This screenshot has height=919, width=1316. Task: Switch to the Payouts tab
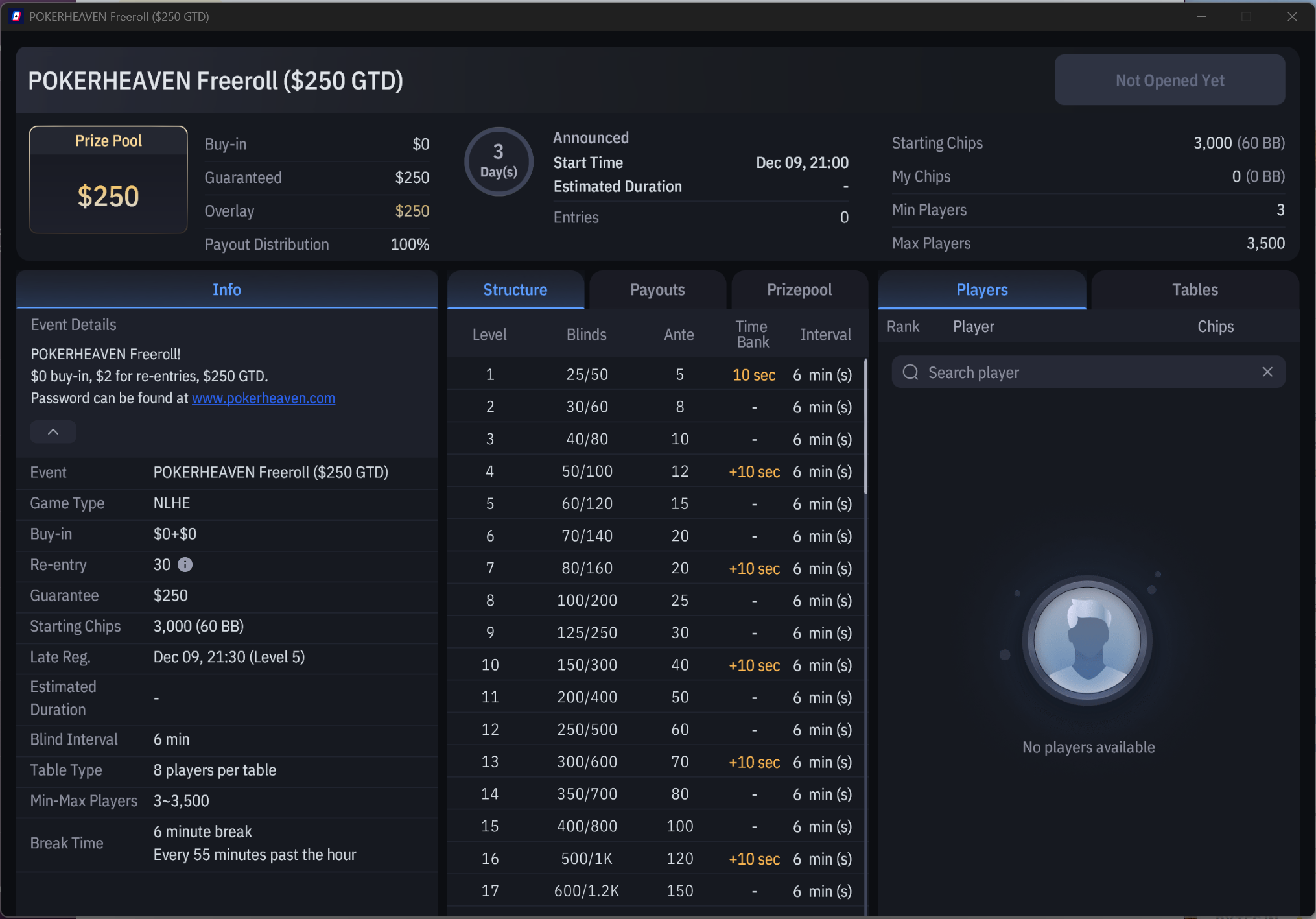657,290
